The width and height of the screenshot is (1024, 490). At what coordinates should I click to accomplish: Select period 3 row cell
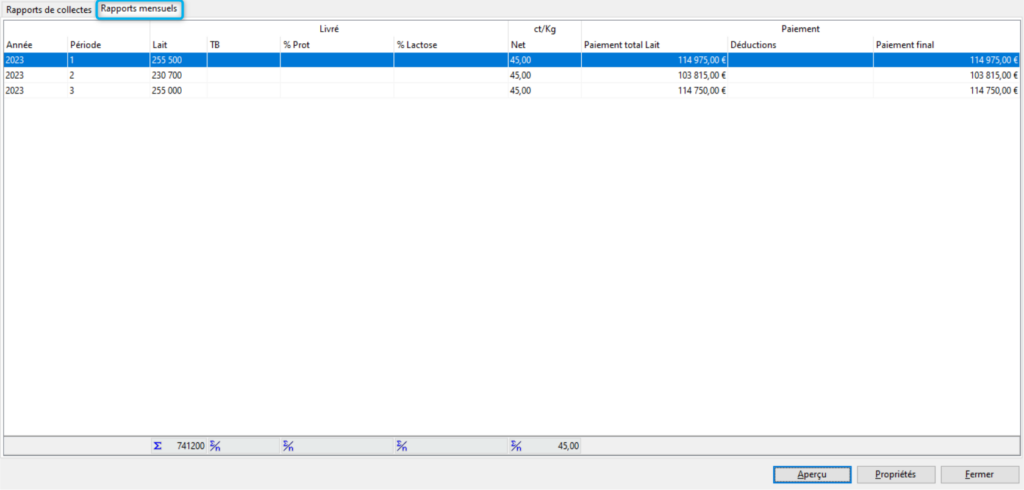click(108, 91)
